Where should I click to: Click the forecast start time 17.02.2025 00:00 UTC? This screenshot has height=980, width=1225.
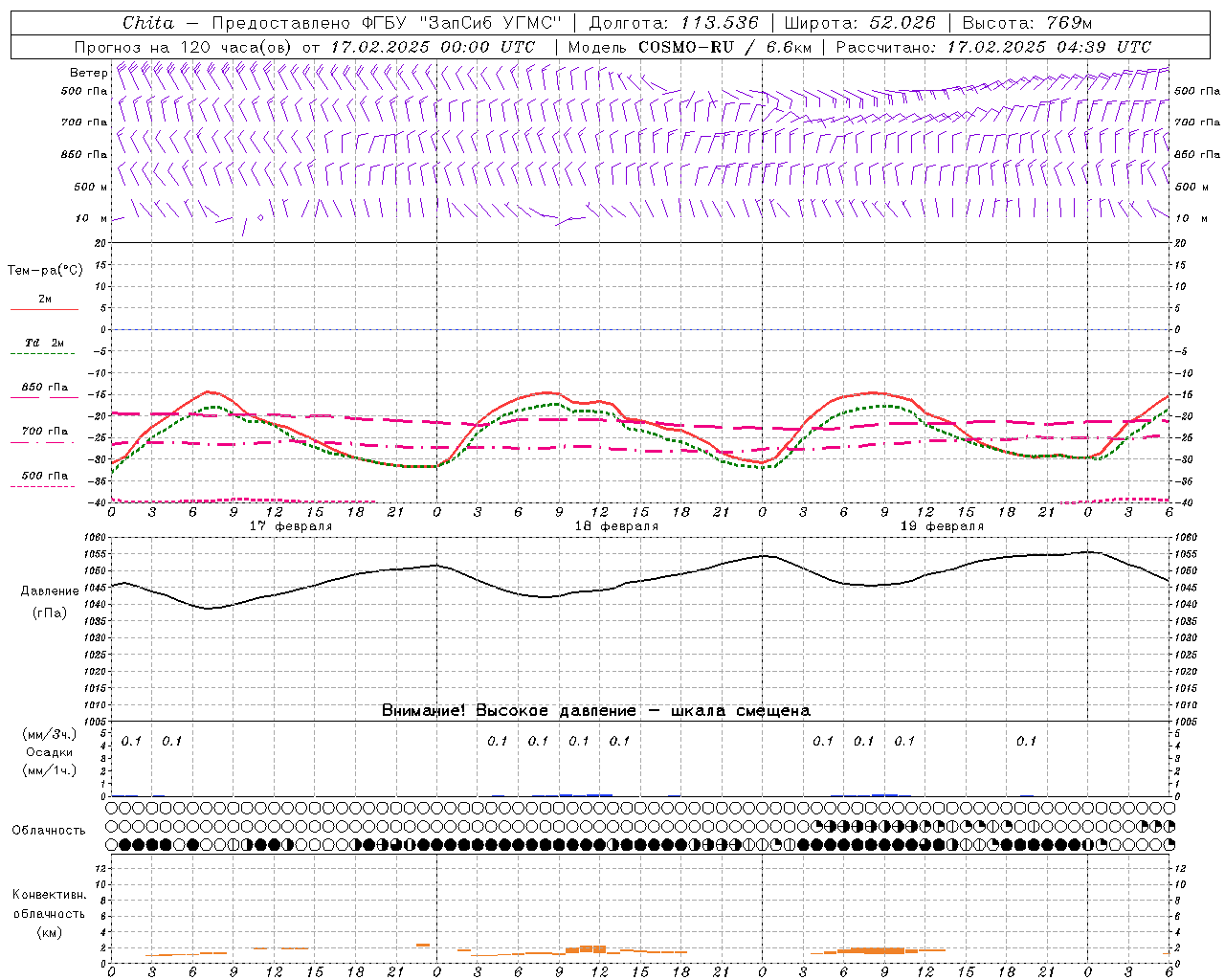(x=433, y=47)
